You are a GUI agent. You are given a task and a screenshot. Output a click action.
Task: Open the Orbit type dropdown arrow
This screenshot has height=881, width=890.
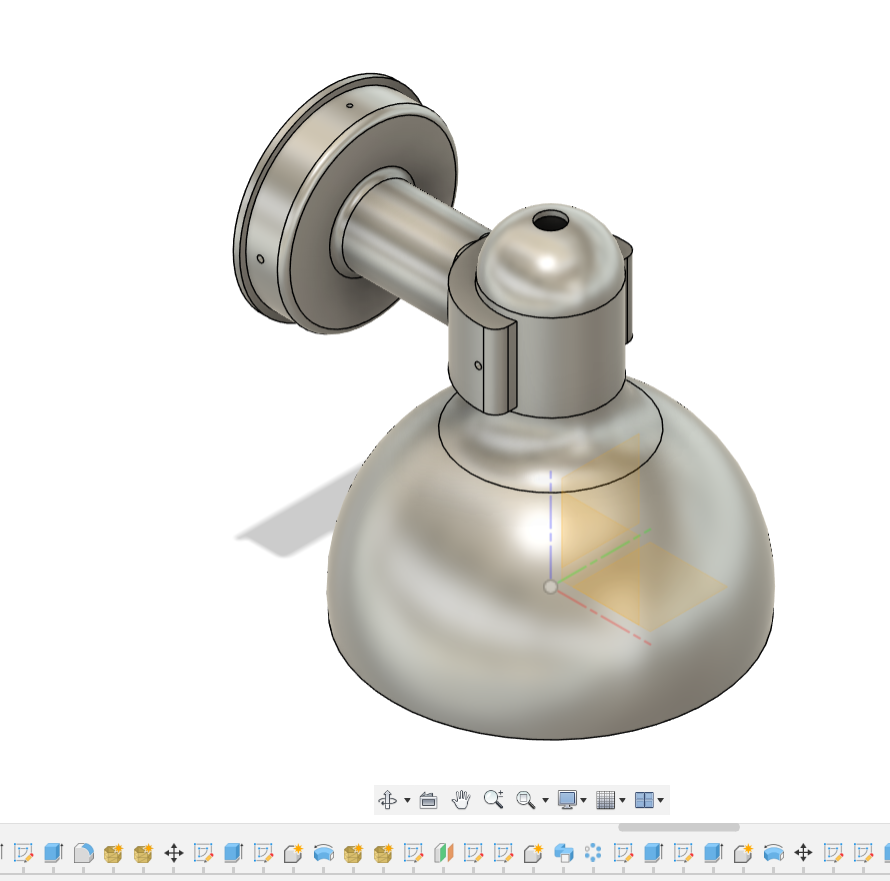(407, 800)
